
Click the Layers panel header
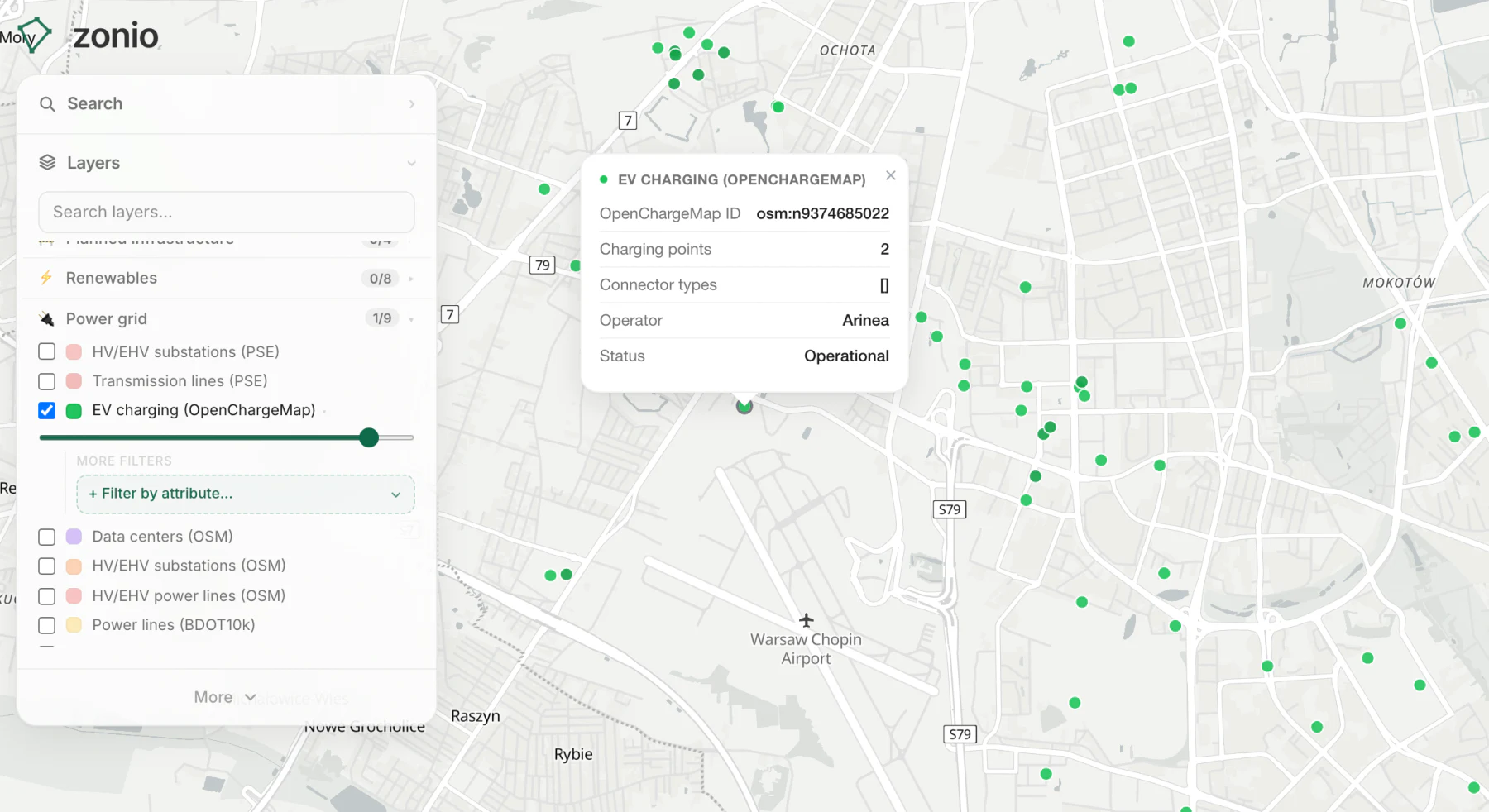pyautogui.click(x=227, y=163)
